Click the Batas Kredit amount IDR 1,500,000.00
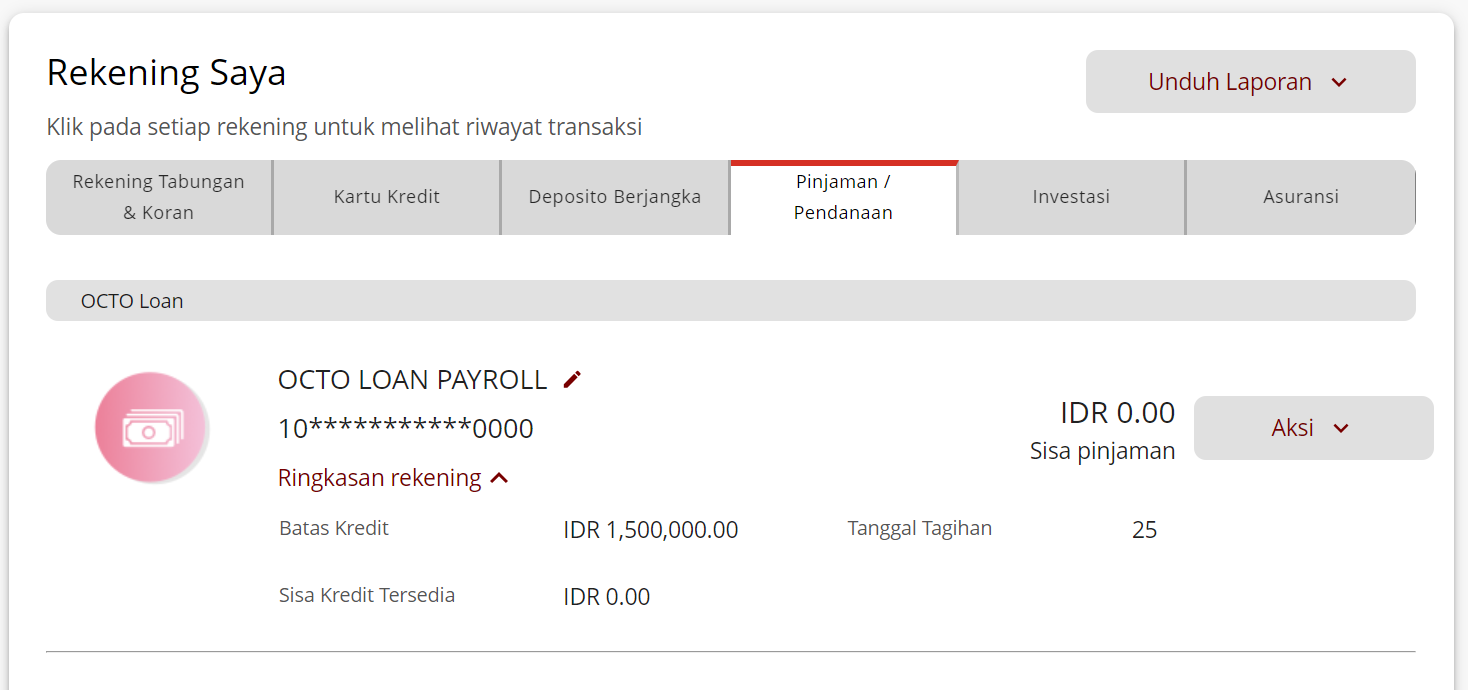Viewport: 1468px width, 690px height. click(x=650, y=529)
